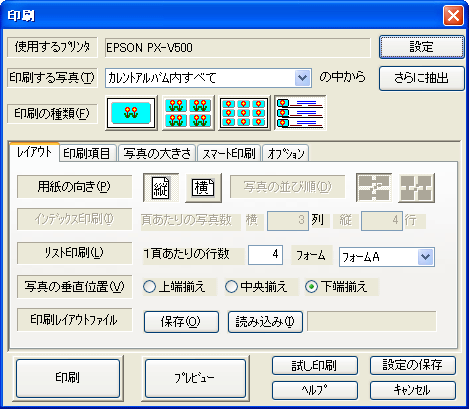Switch to スマート印刷 tab
The width and height of the screenshot is (469, 409).
pyautogui.click(x=229, y=154)
